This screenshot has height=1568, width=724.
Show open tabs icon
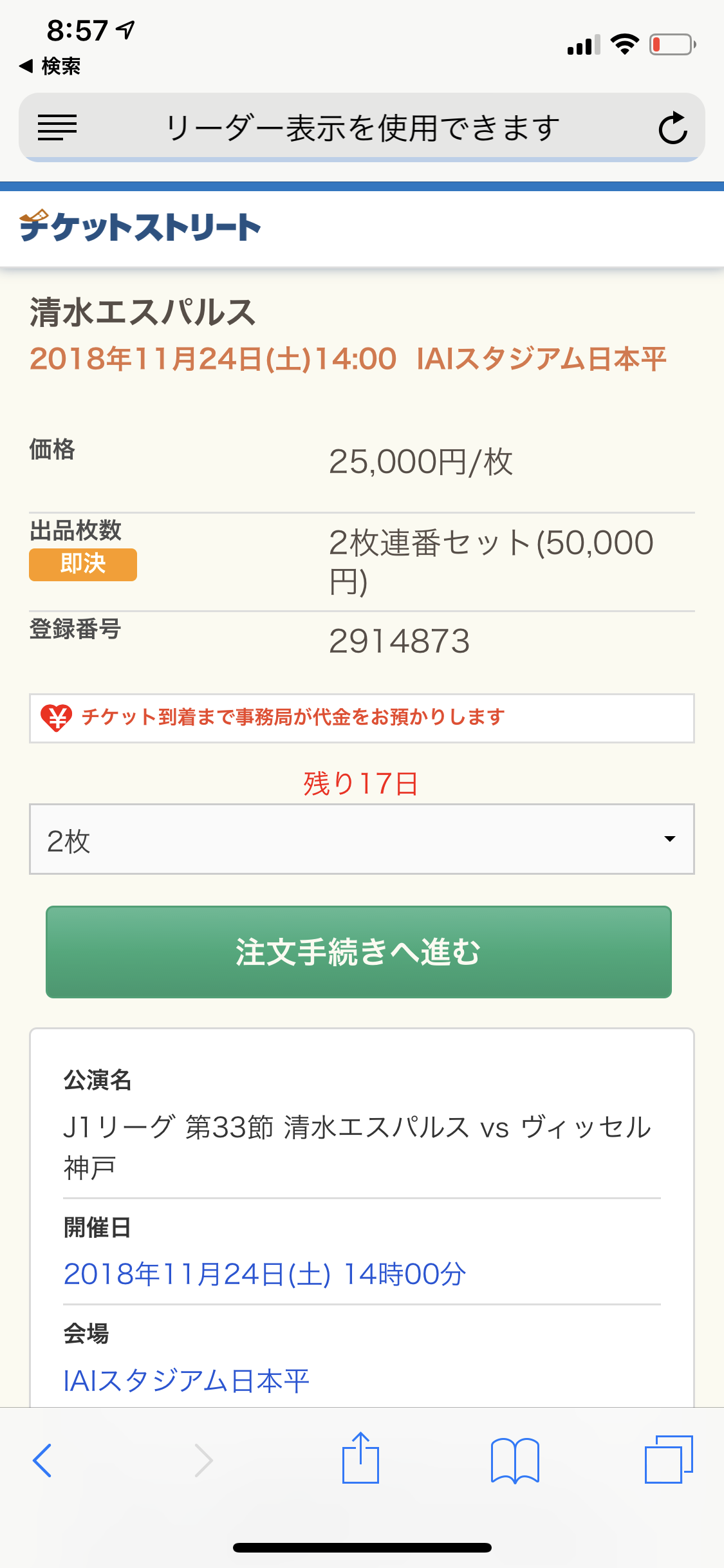click(669, 1459)
